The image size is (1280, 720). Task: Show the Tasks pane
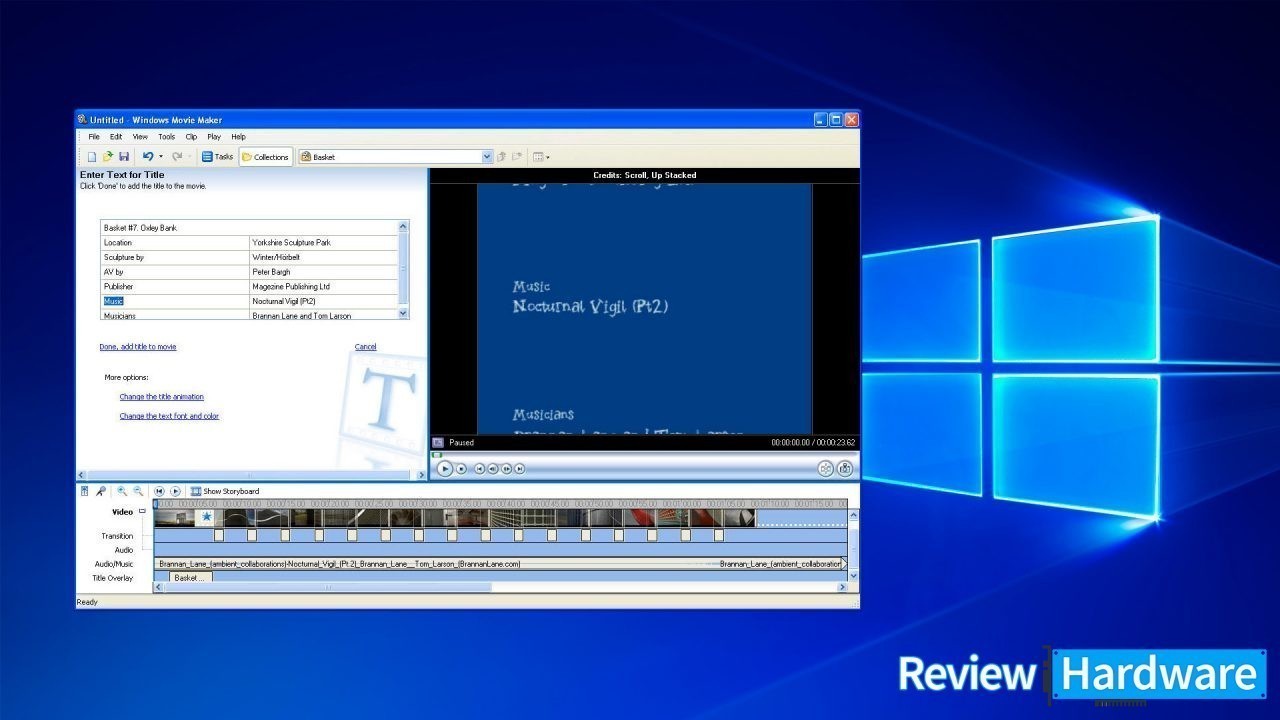[x=217, y=157]
